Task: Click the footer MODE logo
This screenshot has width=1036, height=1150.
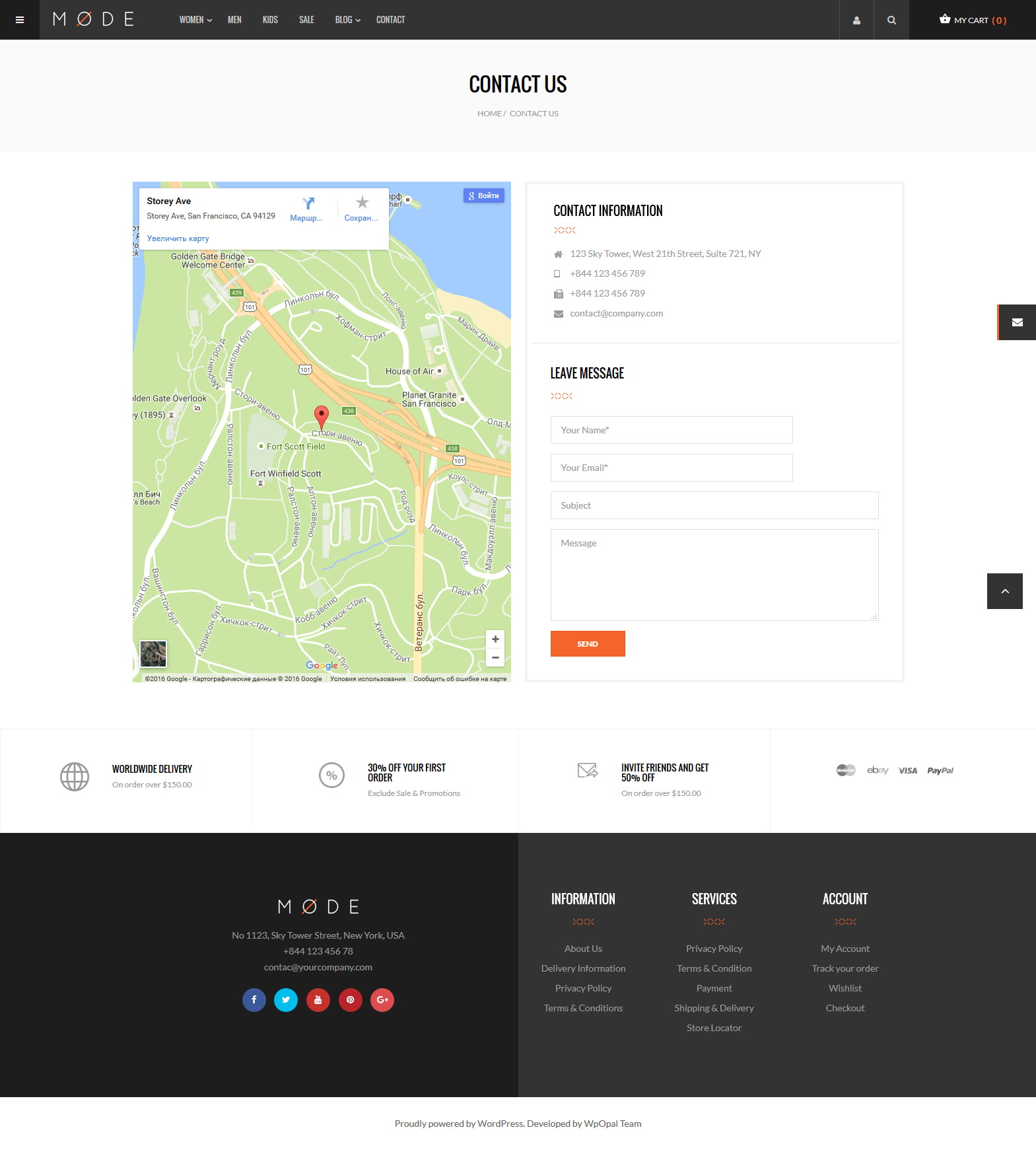Action: click(x=318, y=906)
